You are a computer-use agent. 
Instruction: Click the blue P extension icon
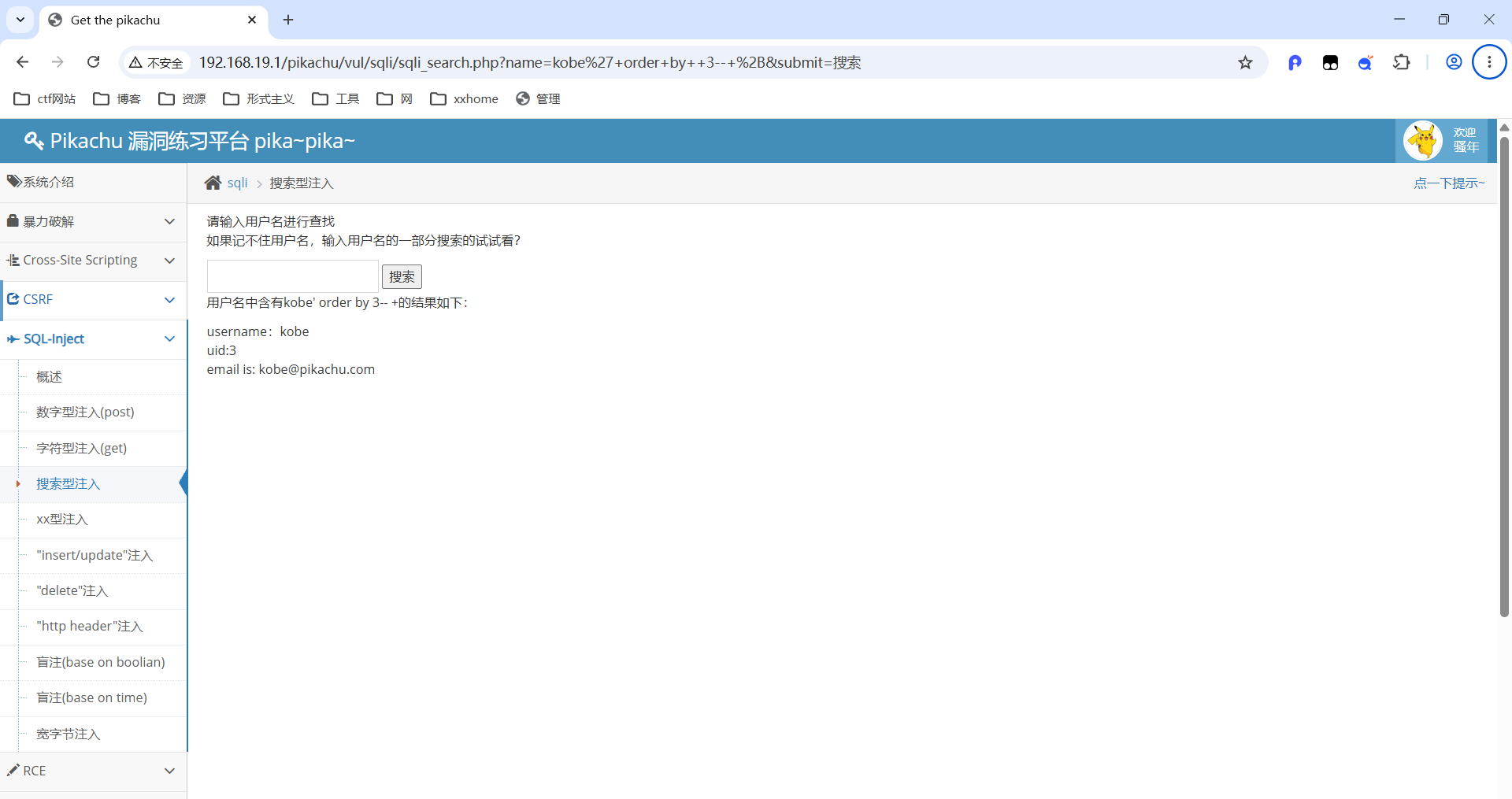[x=1295, y=62]
